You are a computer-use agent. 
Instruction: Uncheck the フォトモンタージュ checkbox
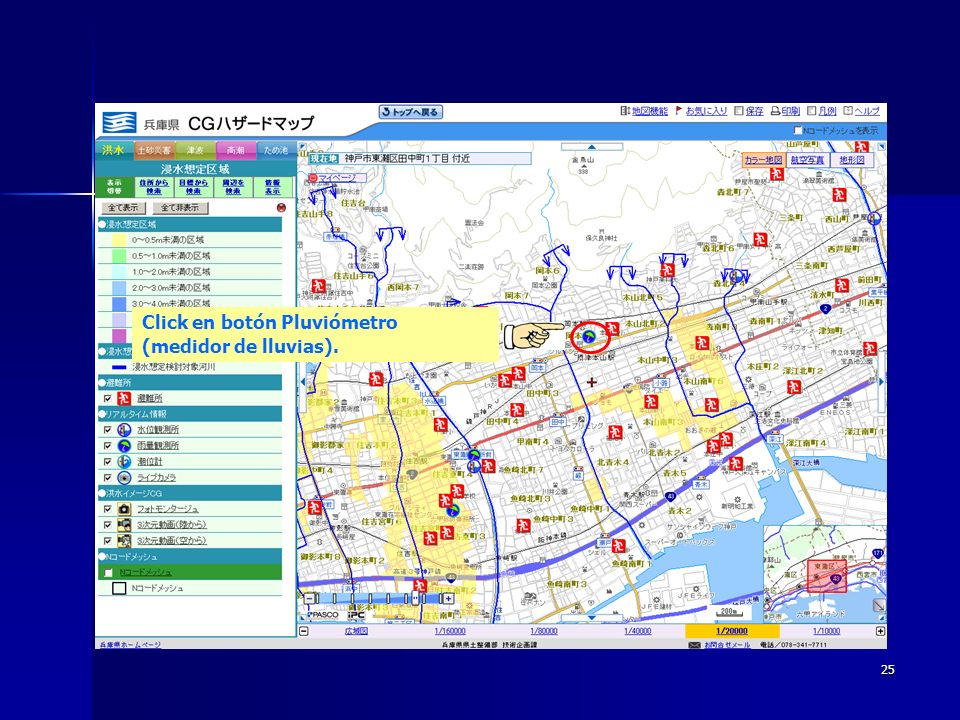click(108, 509)
